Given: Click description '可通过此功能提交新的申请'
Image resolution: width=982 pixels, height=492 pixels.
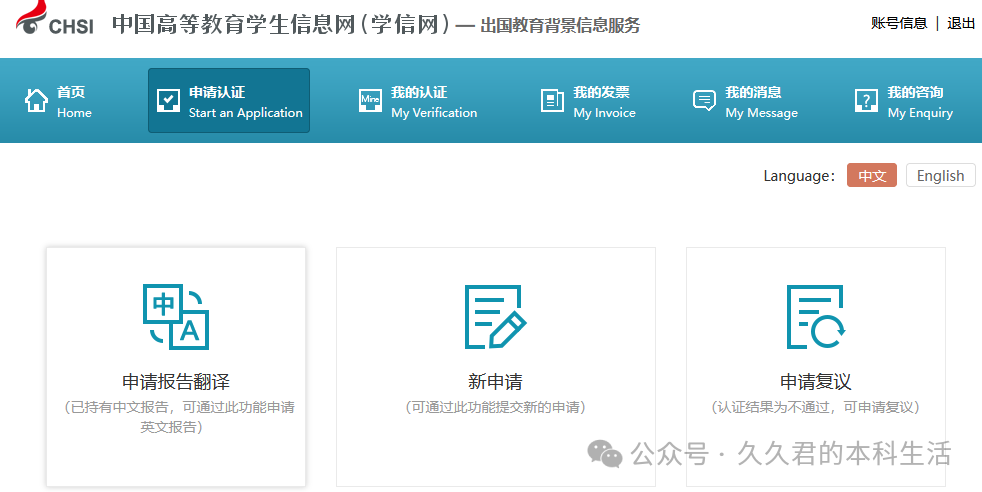Looking at the screenshot, I should [x=495, y=407].
